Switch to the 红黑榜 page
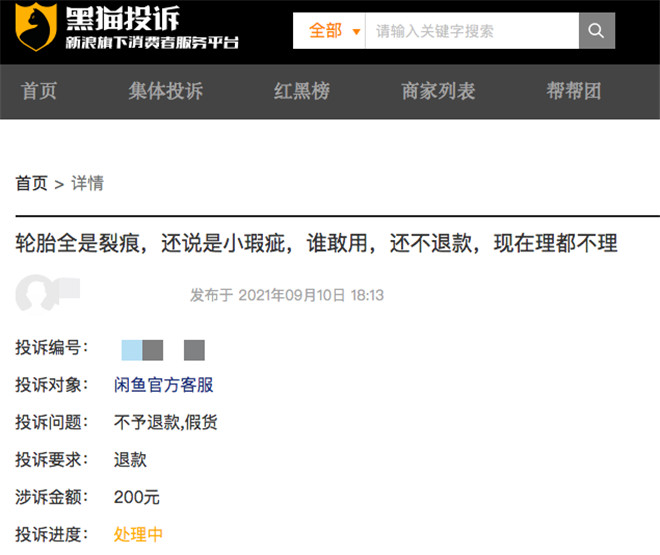The height and width of the screenshot is (555, 660). pyautogui.click(x=301, y=91)
